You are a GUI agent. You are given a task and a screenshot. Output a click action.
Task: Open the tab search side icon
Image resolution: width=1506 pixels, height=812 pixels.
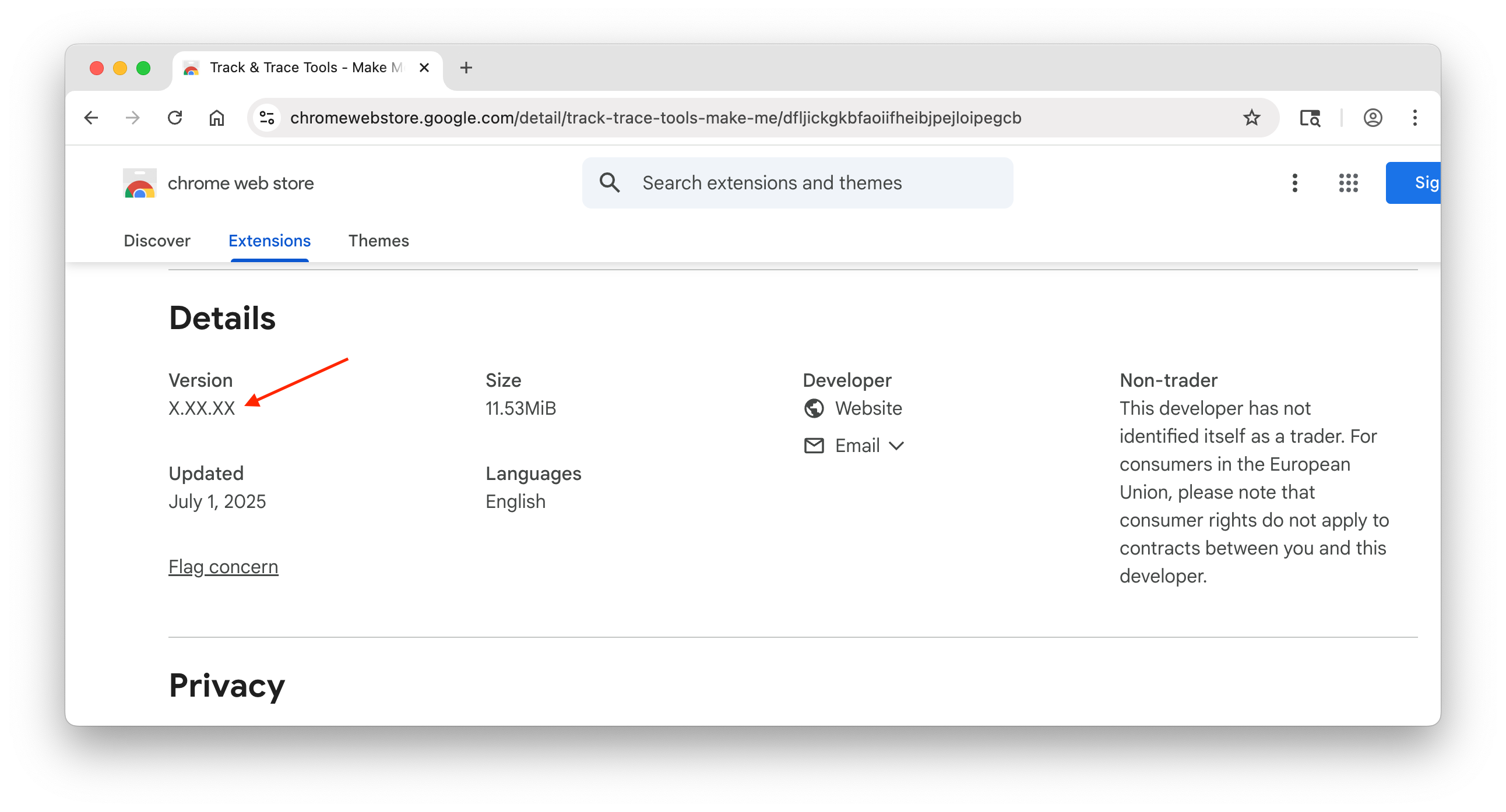[x=1310, y=118]
